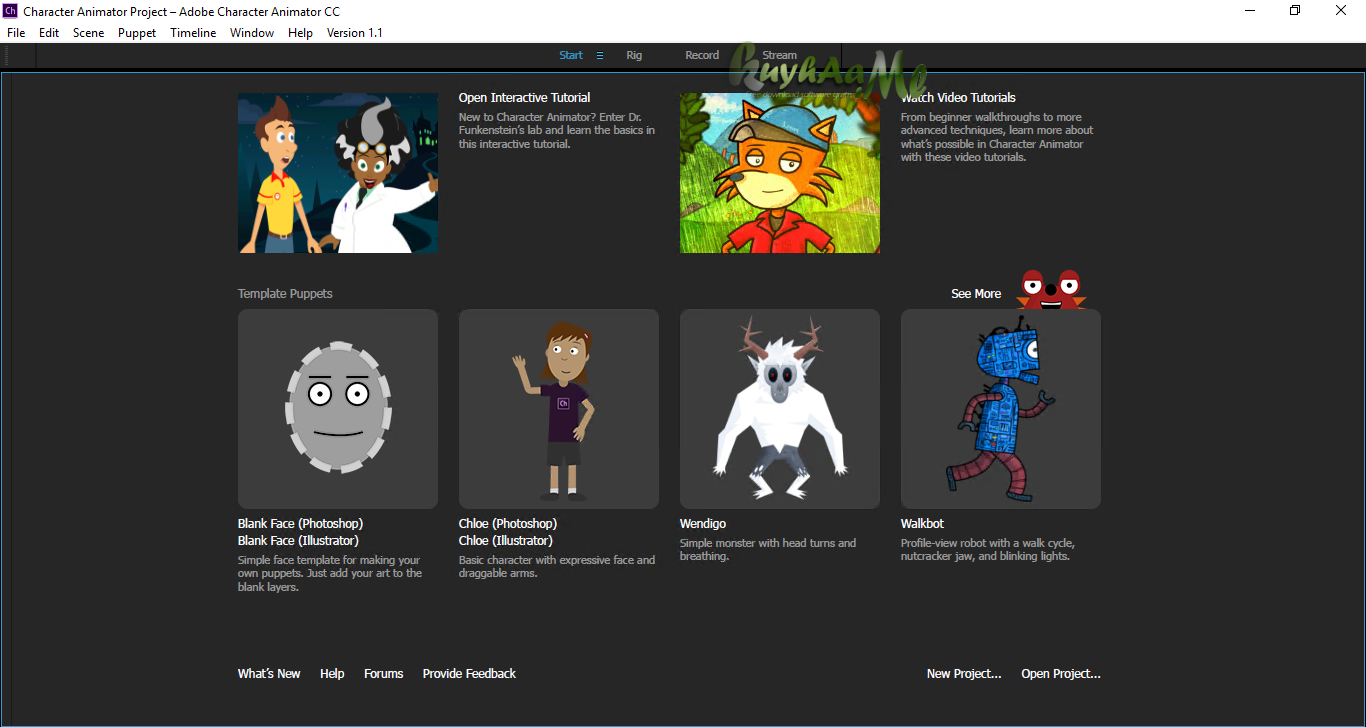Open the What's New link
This screenshot has height=727, width=1366.
point(269,674)
